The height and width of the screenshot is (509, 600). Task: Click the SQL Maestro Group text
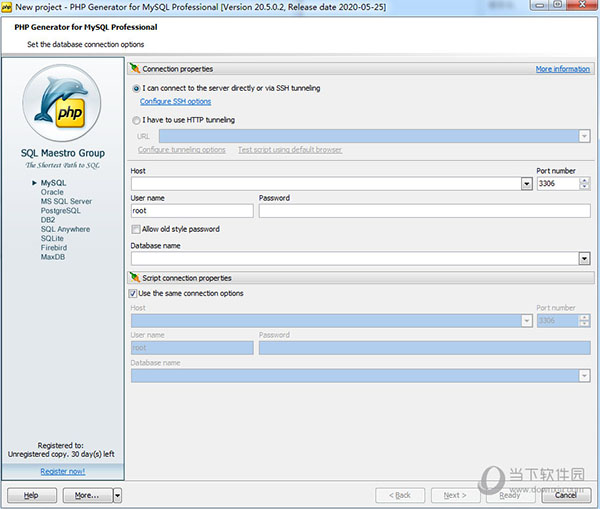pyautogui.click(x=63, y=153)
